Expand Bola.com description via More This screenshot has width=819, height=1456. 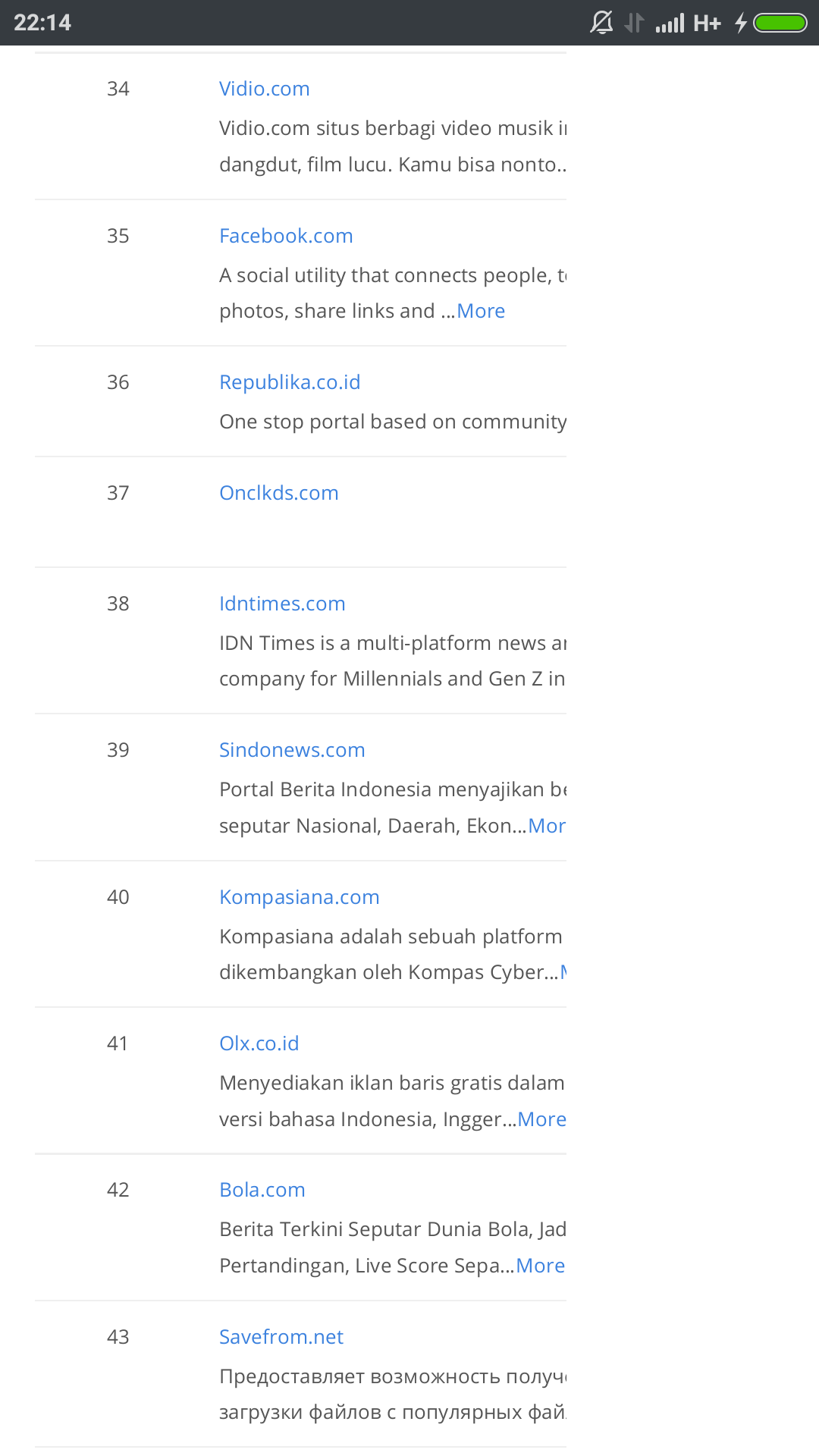tap(540, 1266)
